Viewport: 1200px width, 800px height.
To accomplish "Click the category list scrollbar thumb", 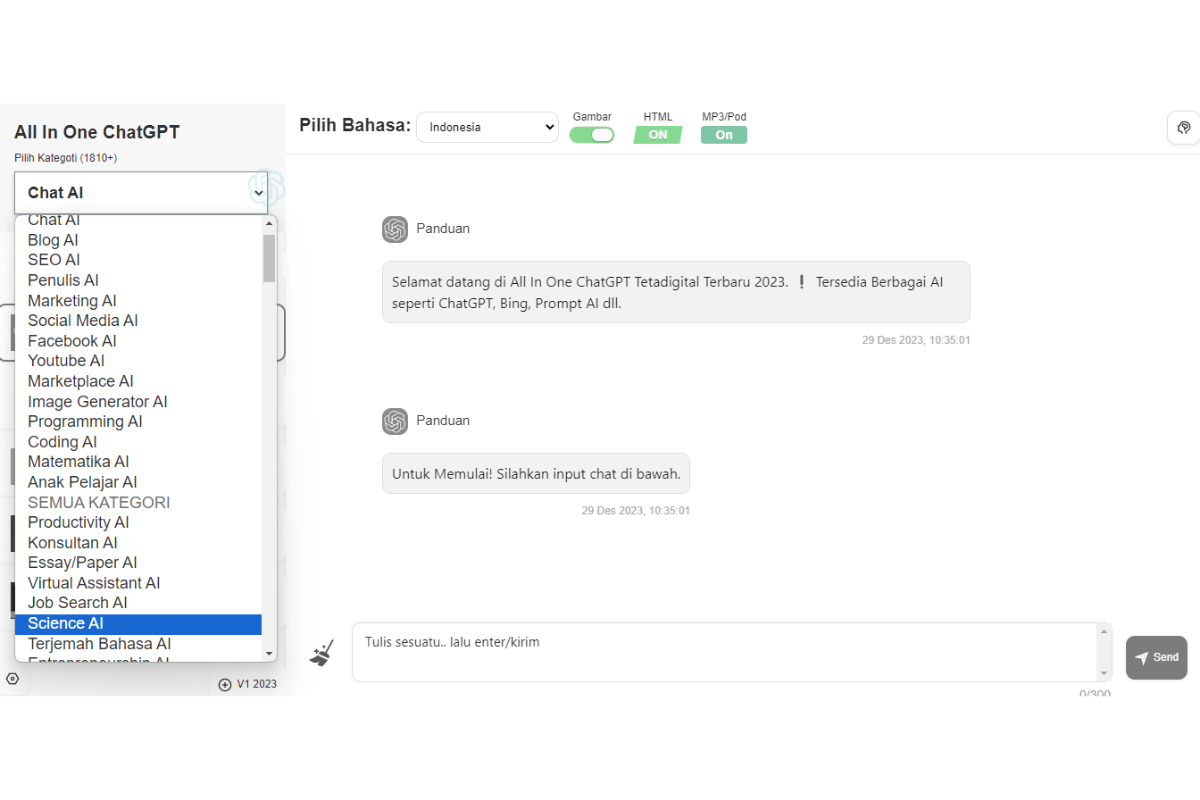I will [269, 258].
